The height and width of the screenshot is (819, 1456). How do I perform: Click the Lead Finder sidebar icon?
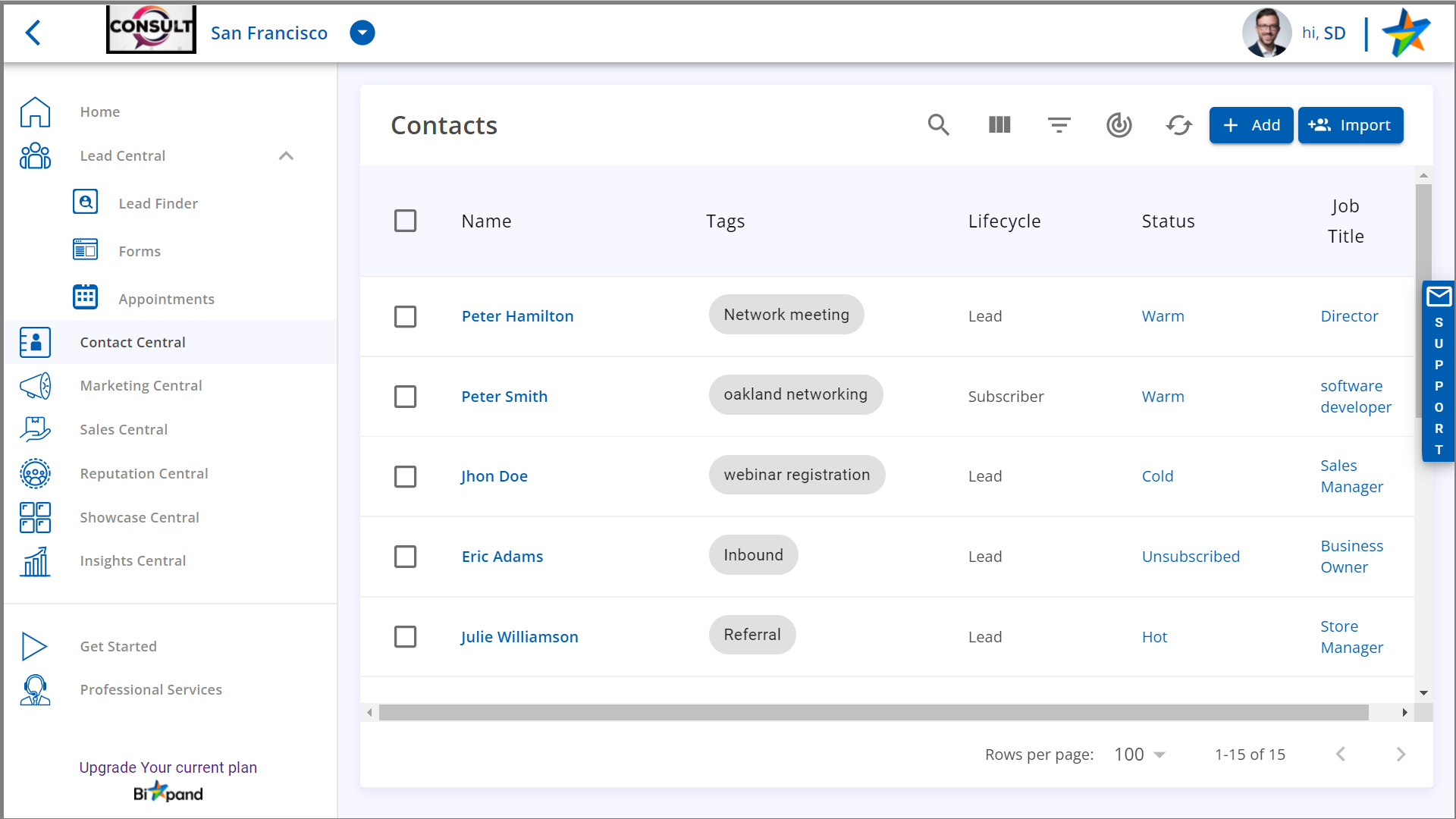(86, 202)
